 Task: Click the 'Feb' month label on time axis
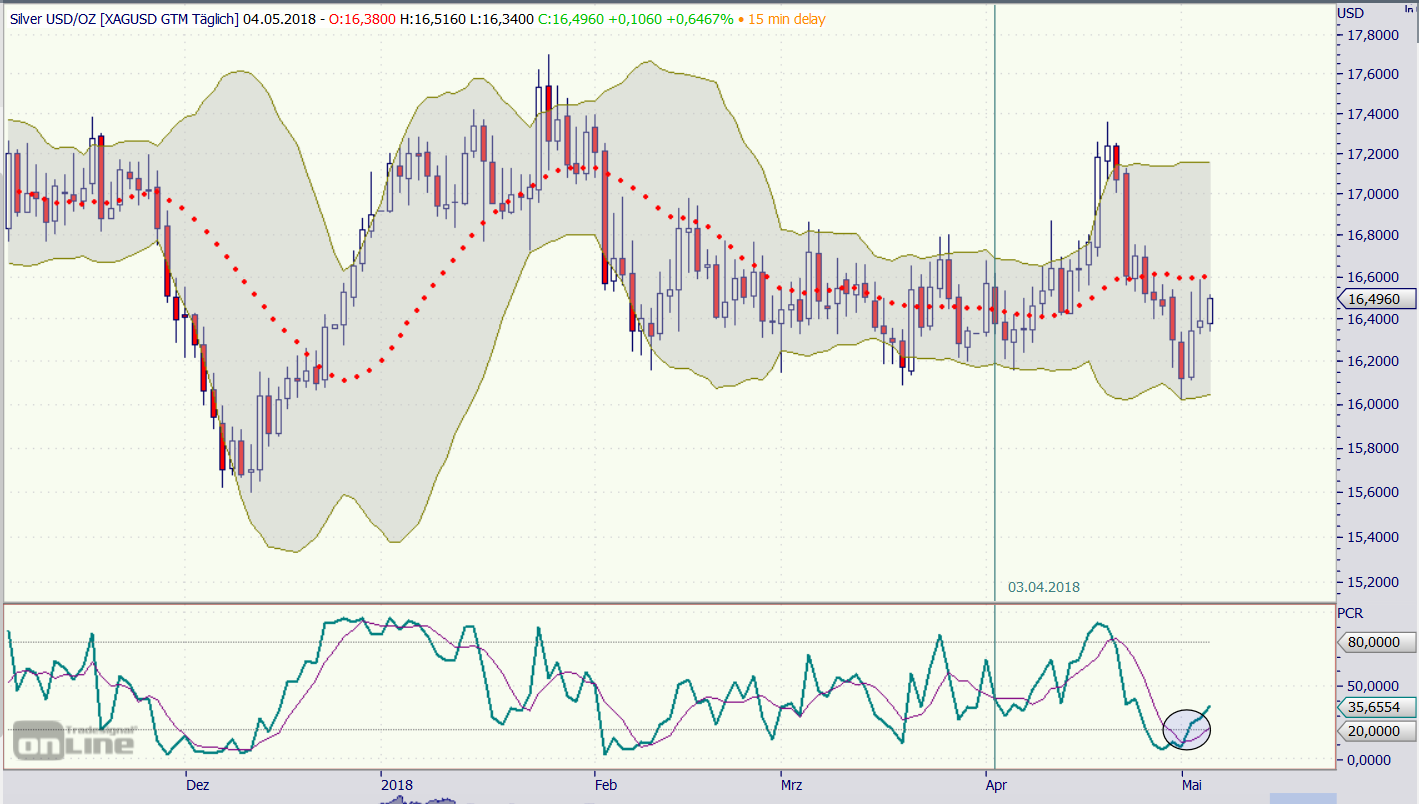click(x=608, y=785)
